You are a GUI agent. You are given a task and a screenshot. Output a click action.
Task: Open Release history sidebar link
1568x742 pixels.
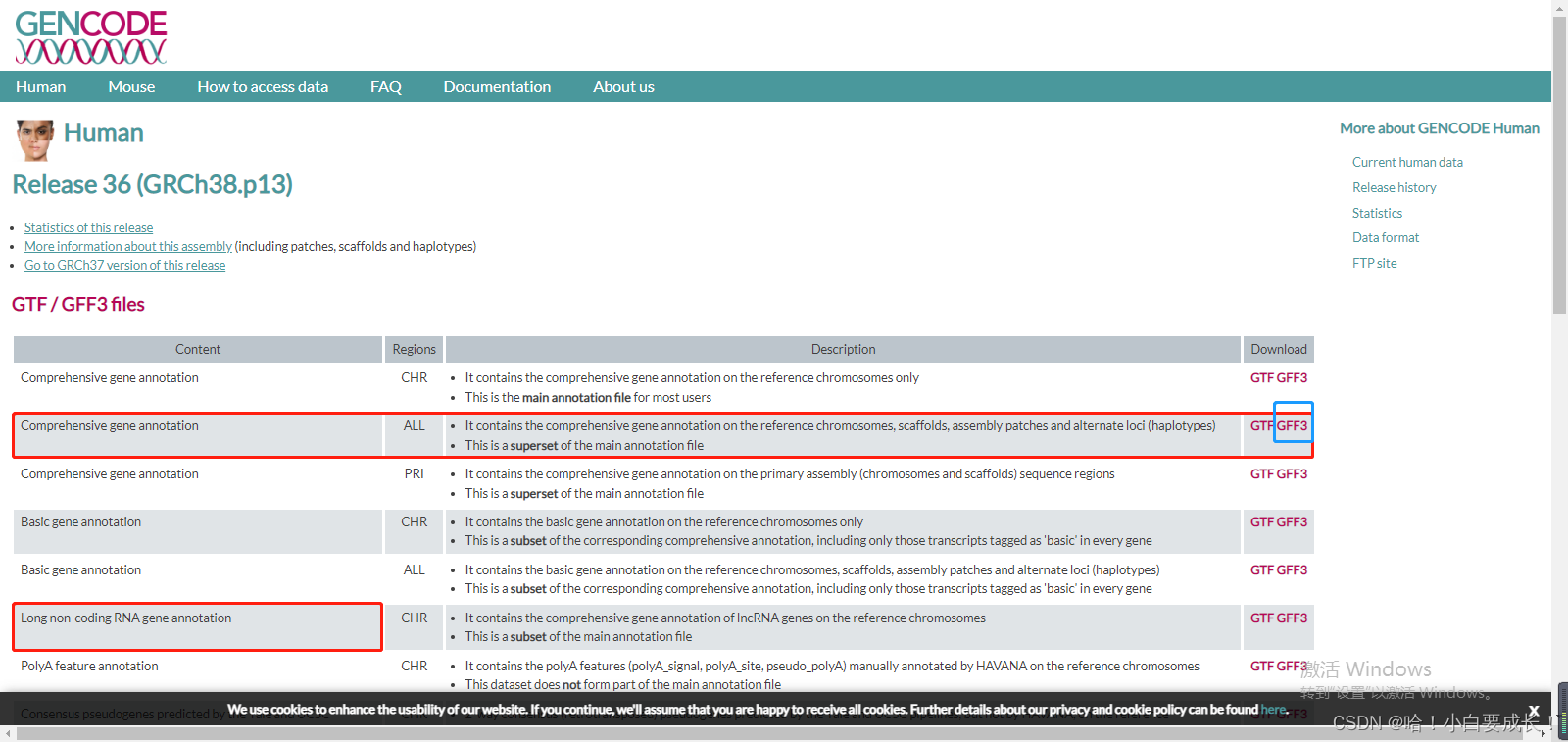click(x=1394, y=187)
